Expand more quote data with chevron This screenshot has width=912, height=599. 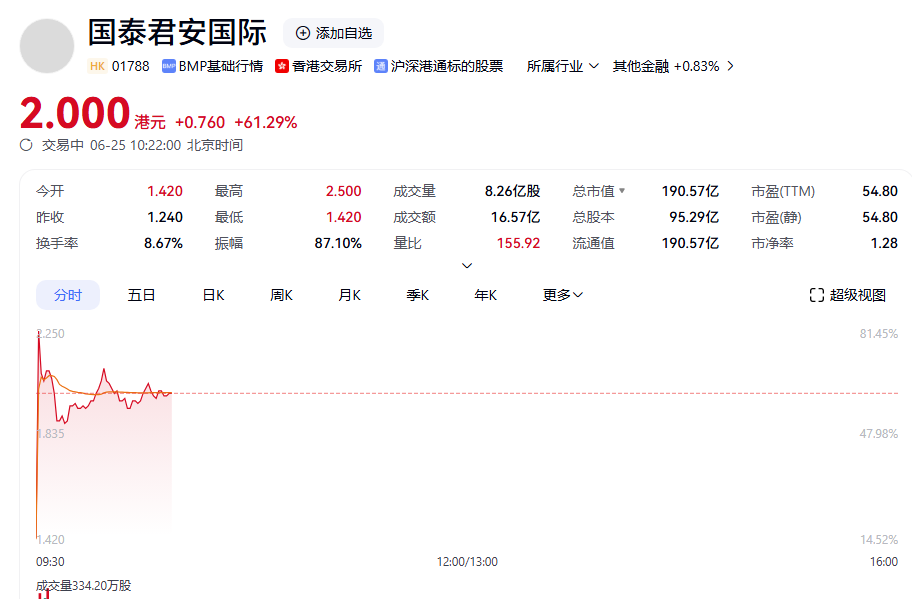point(467,266)
